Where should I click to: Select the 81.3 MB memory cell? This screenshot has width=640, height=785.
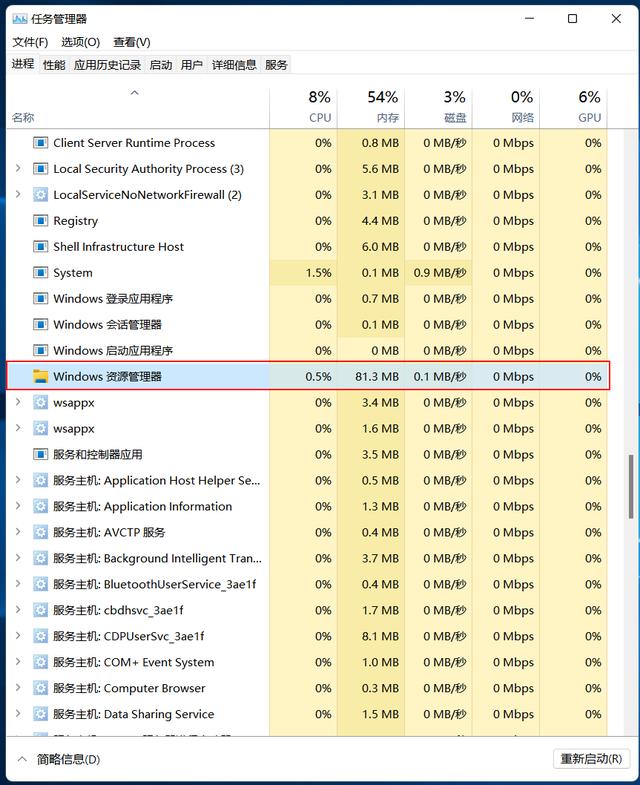(371, 376)
